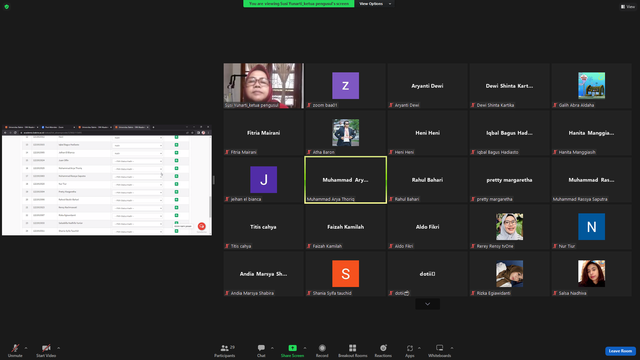The image size is (640, 360).
Task: Select the zoom baa01 tile with Z avatar
Action: [345, 86]
